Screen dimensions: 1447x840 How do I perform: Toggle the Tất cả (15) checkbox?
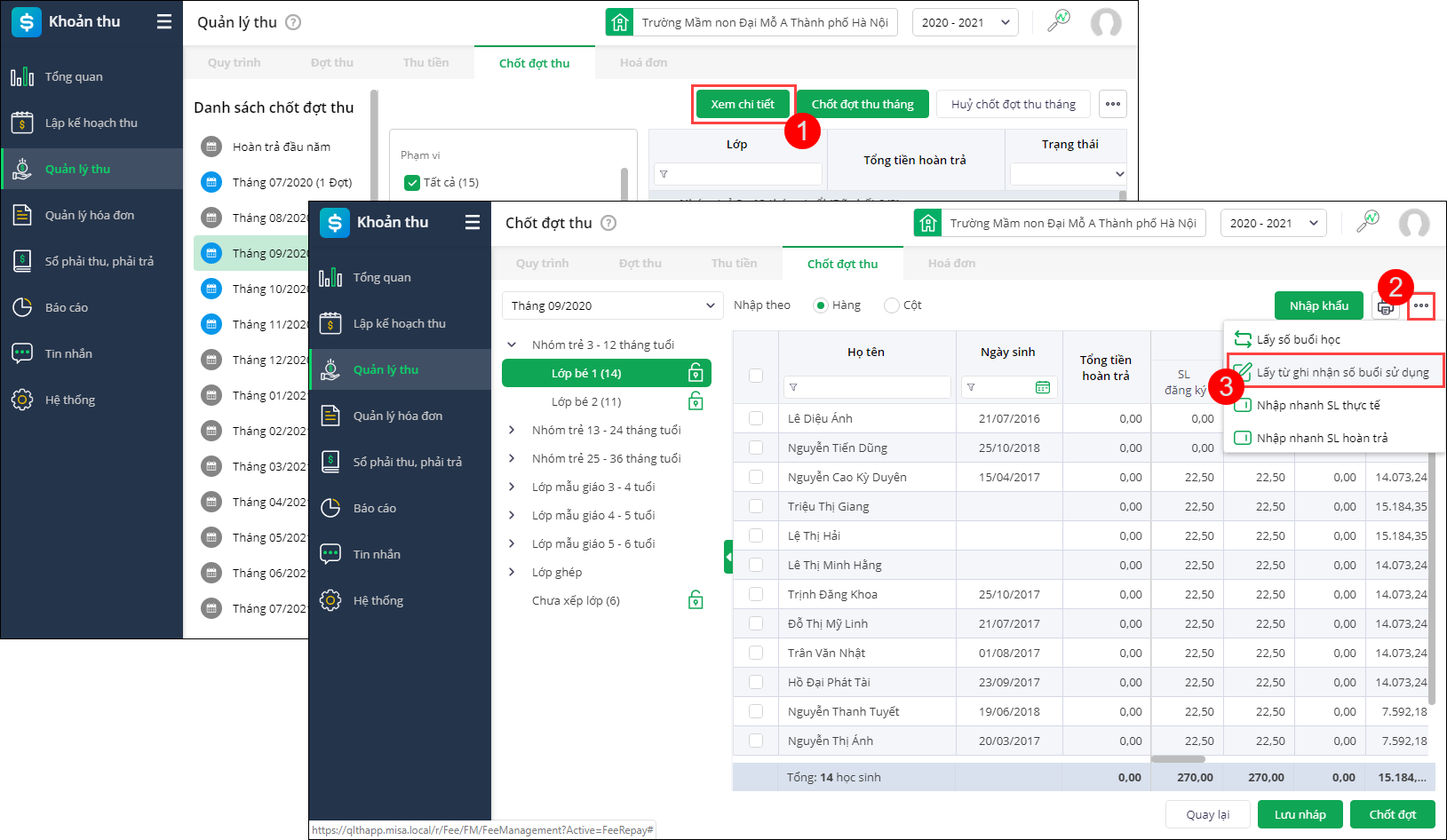[412, 183]
